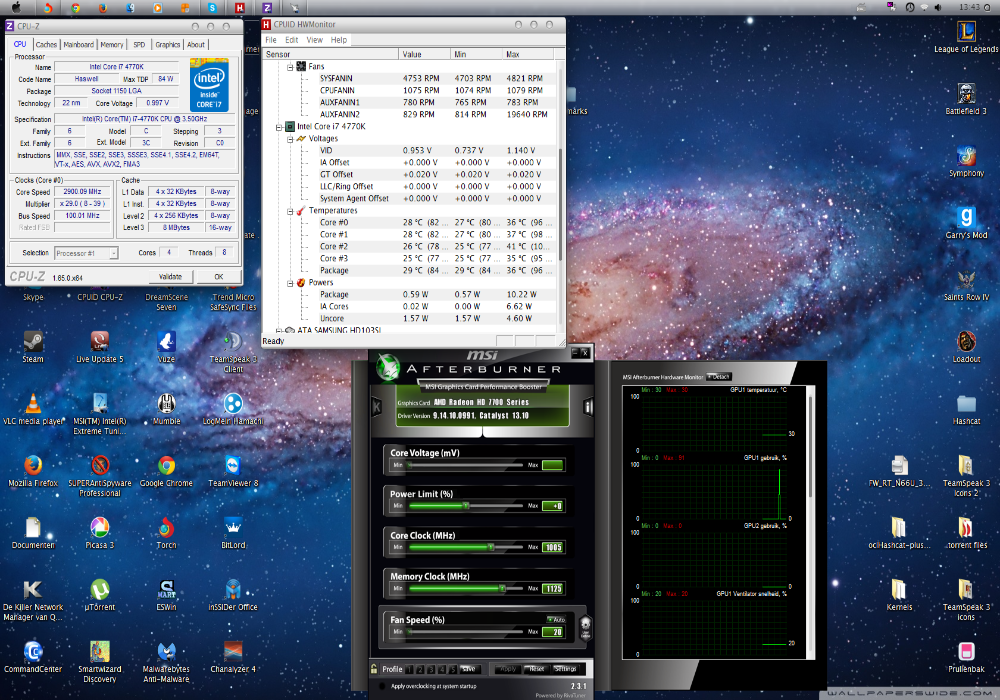Open the About tab in CPU-Z
Image resolution: width=1000 pixels, height=700 pixels.
click(196, 45)
